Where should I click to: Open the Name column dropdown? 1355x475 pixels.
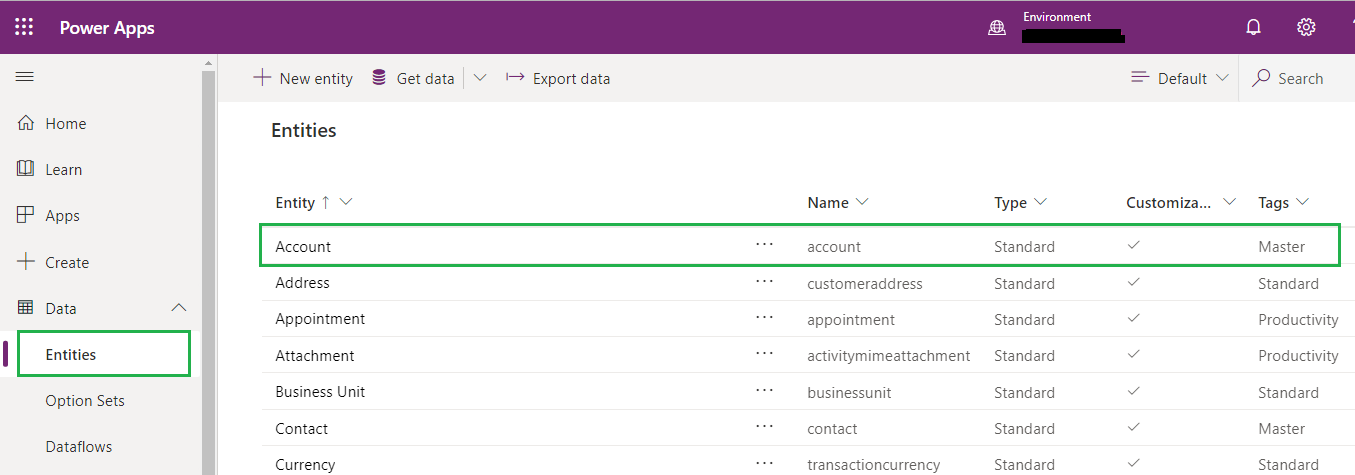(x=862, y=202)
